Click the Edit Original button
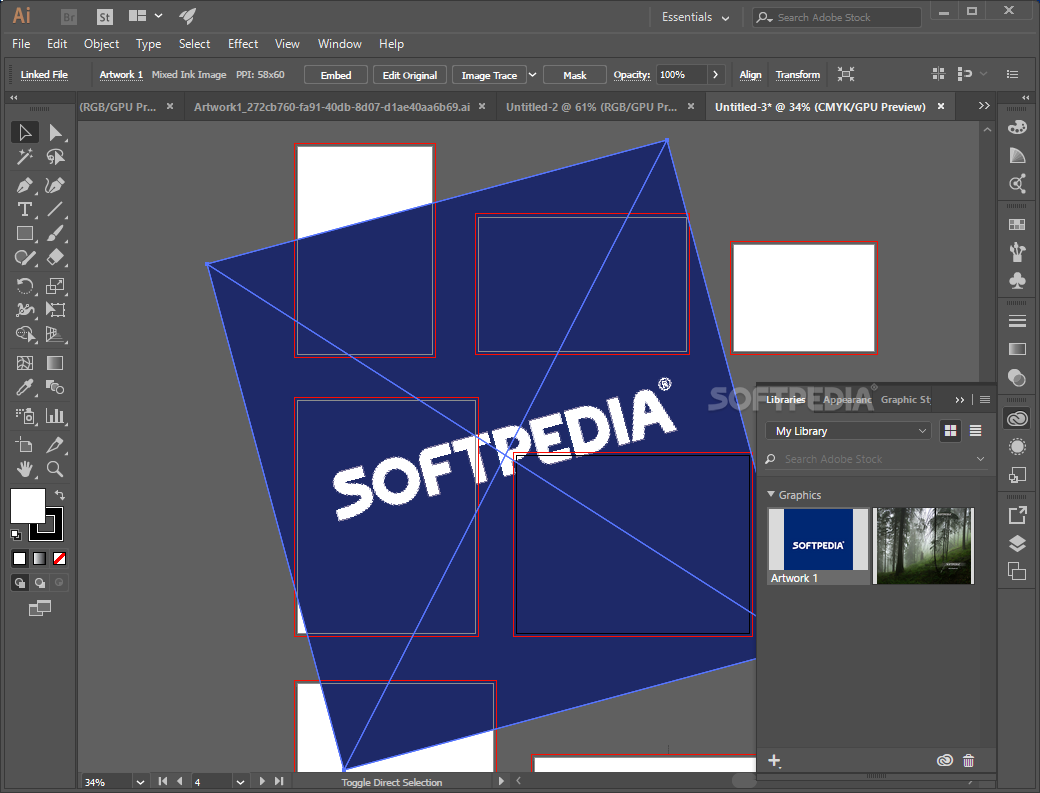 (410, 75)
